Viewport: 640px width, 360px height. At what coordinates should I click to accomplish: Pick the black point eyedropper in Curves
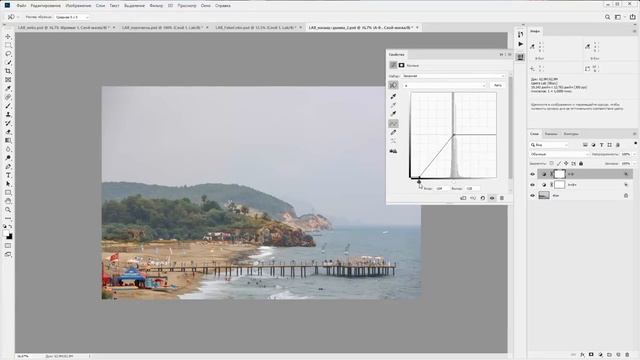pos(393,96)
